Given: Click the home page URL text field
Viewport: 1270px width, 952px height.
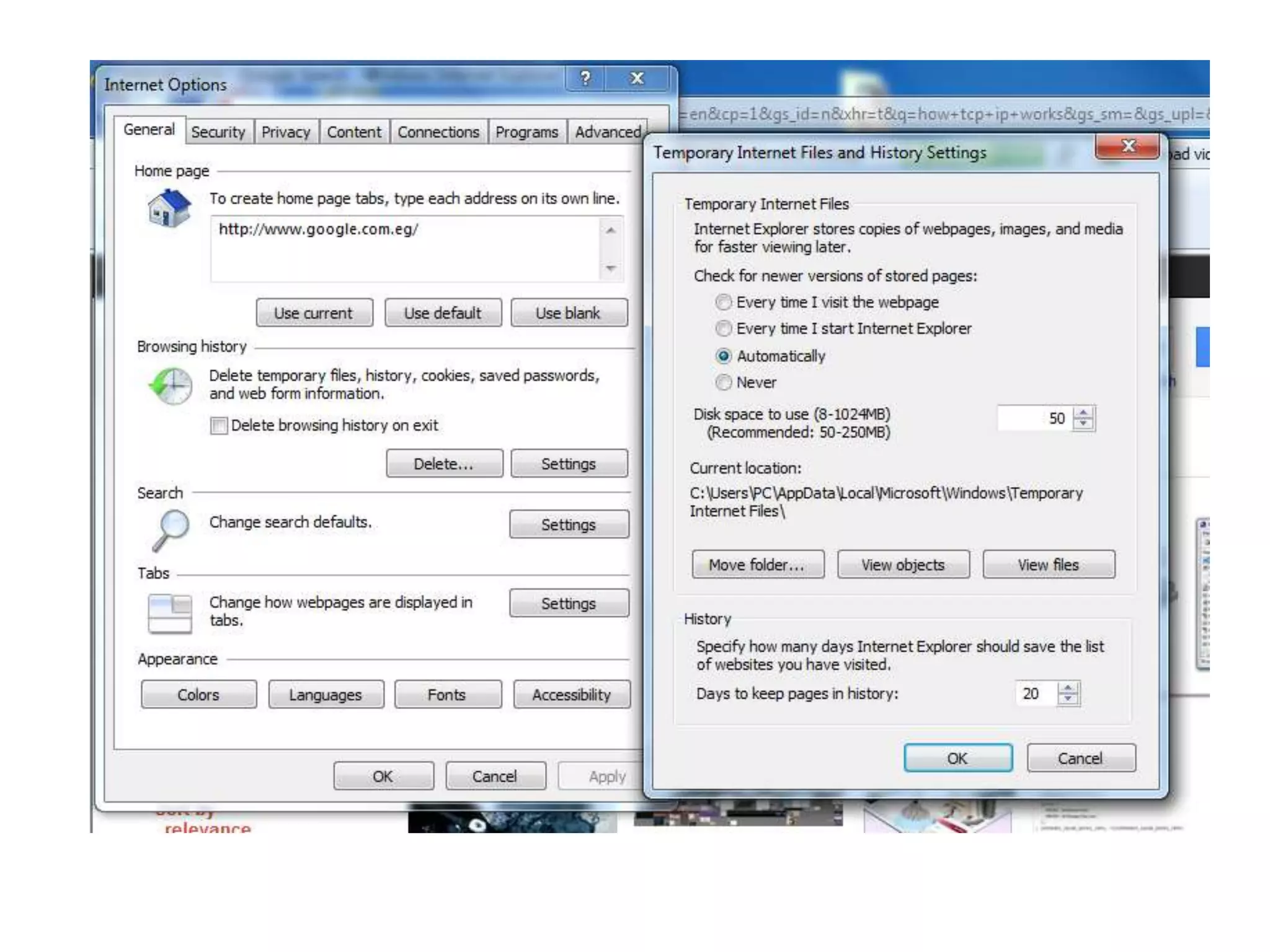Looking at the screenshot, I should click(404, 249).
